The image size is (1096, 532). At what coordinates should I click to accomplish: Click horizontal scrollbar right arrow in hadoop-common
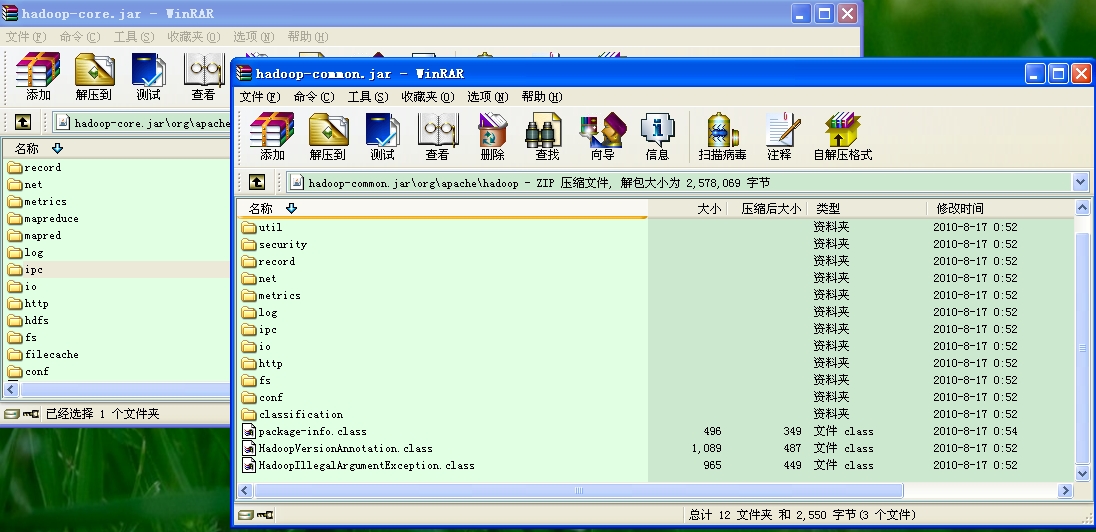point(1065,491)
